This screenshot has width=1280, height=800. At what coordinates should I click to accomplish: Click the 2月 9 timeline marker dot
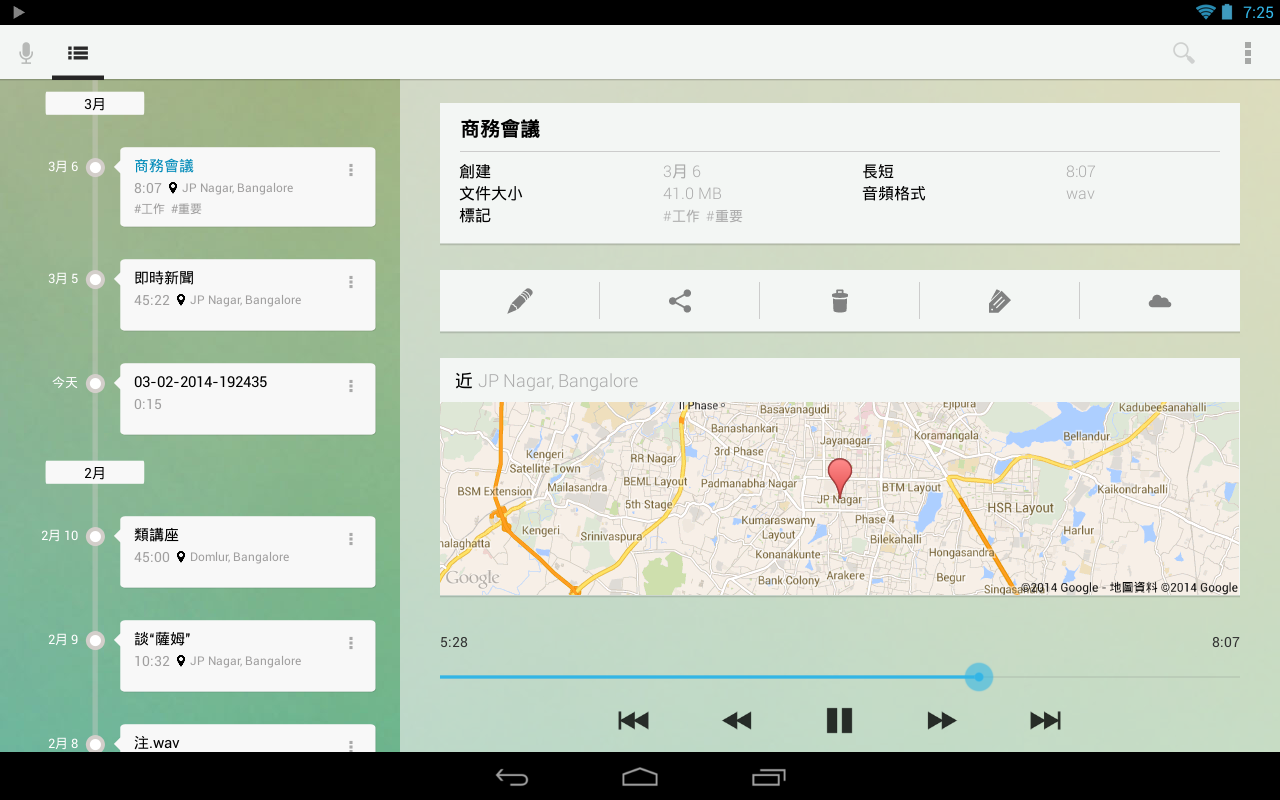tap(95, 640)
